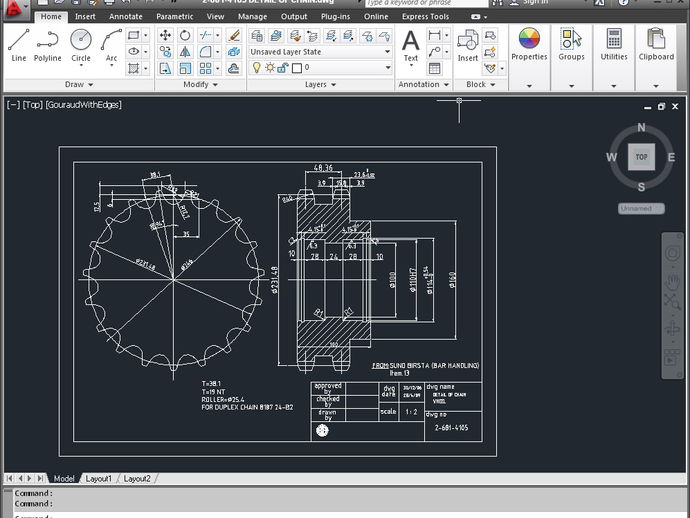Switch to the Layout2 tab

point(137,479)
